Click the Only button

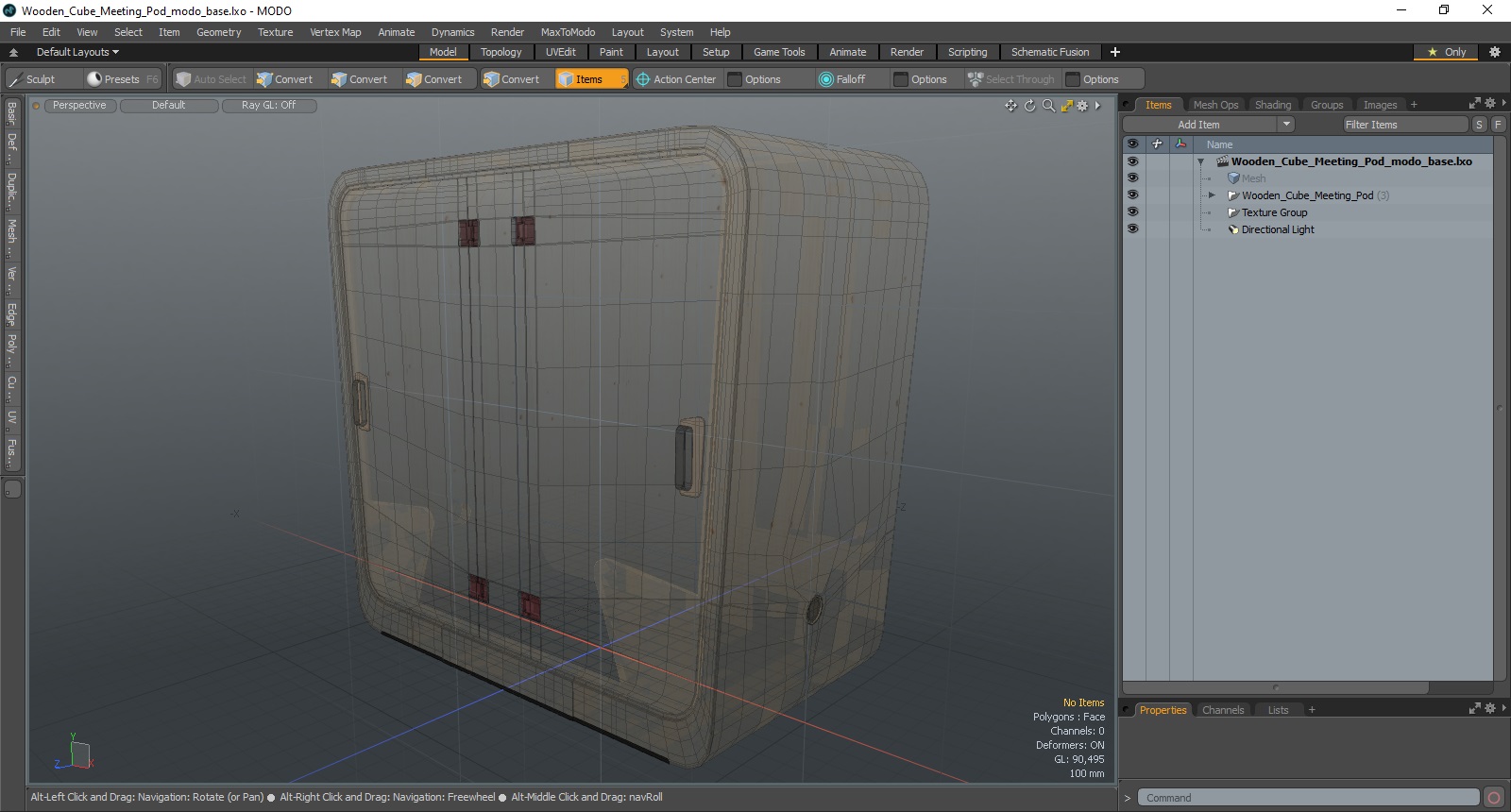pos(1446,52)
